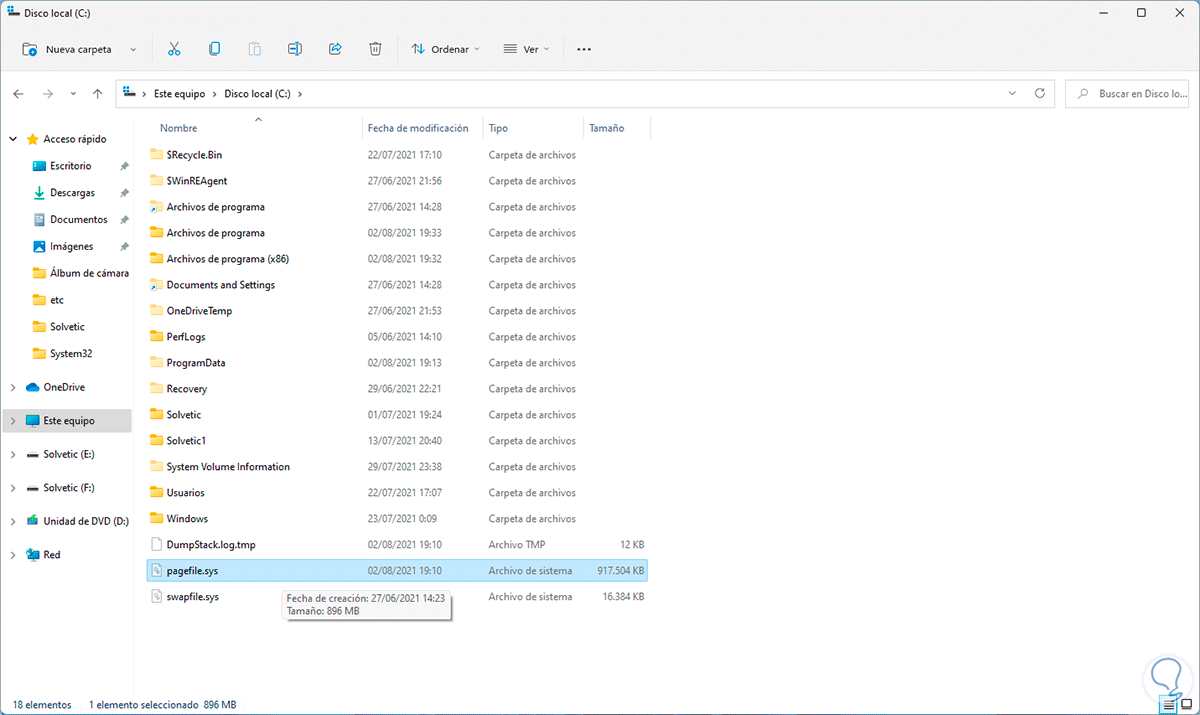The image size is (1200, 715).
Task: Expand the Solvetic (E:) drive node
Action: tap(13, 454)
